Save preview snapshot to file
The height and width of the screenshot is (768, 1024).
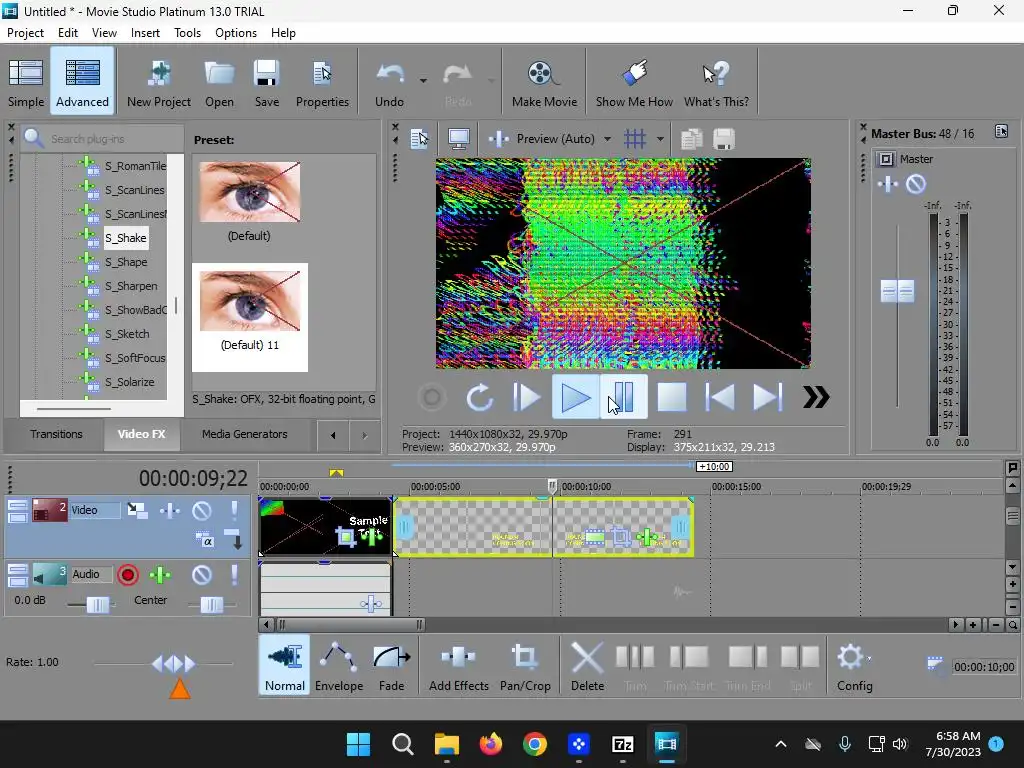[x=724, y=139]
